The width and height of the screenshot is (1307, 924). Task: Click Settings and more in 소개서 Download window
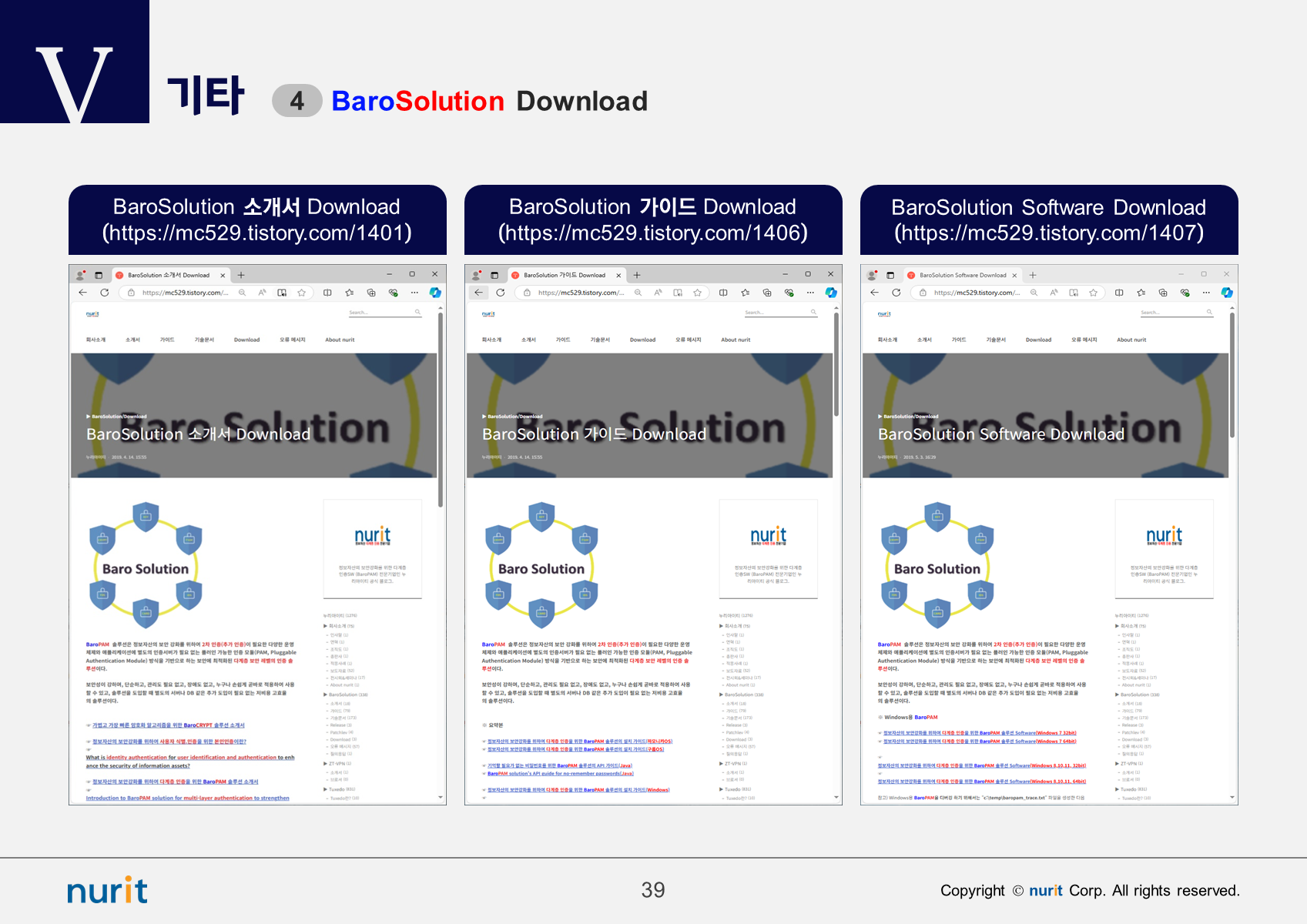pos(414,293)
